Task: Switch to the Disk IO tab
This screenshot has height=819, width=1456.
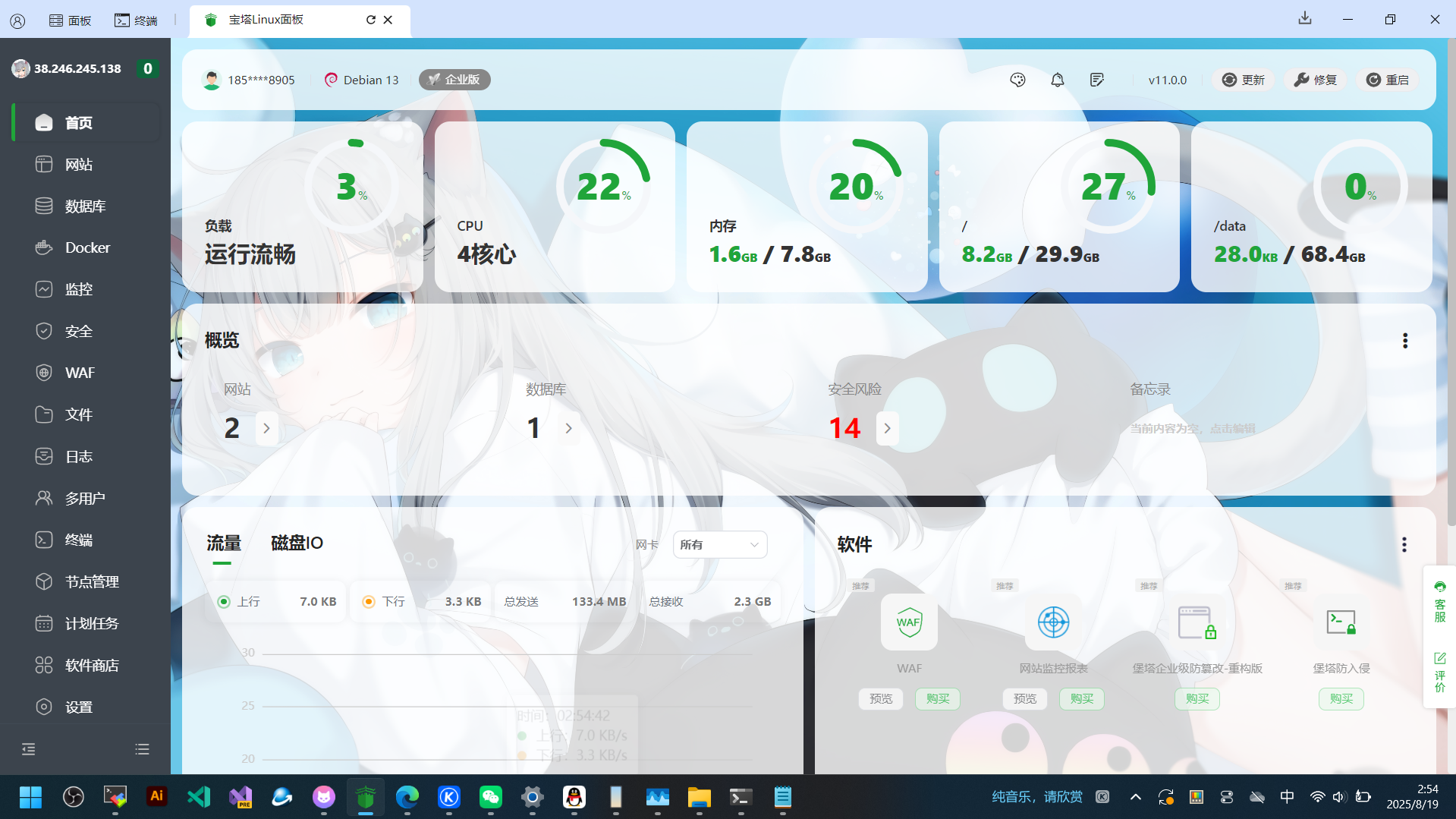Action: point(297,543)
